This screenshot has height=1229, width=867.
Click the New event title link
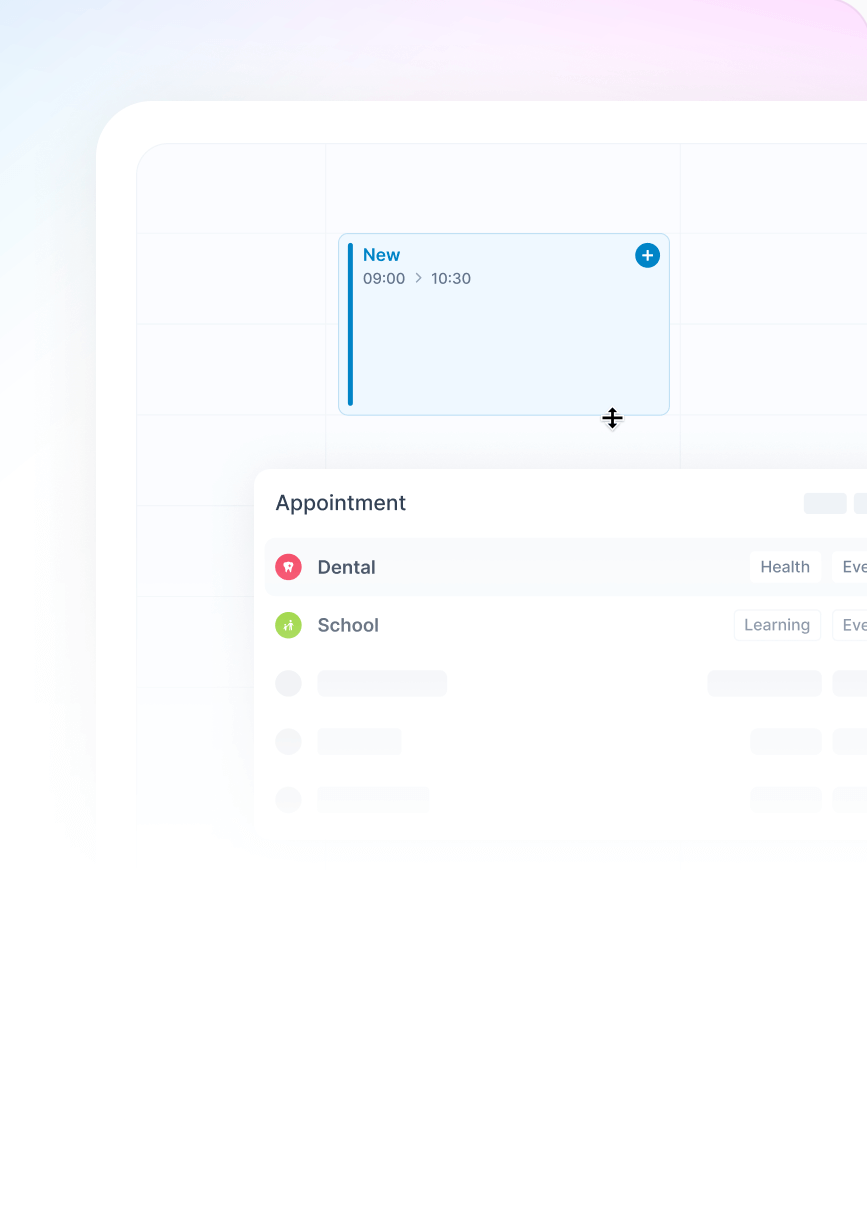coord(381,255)
